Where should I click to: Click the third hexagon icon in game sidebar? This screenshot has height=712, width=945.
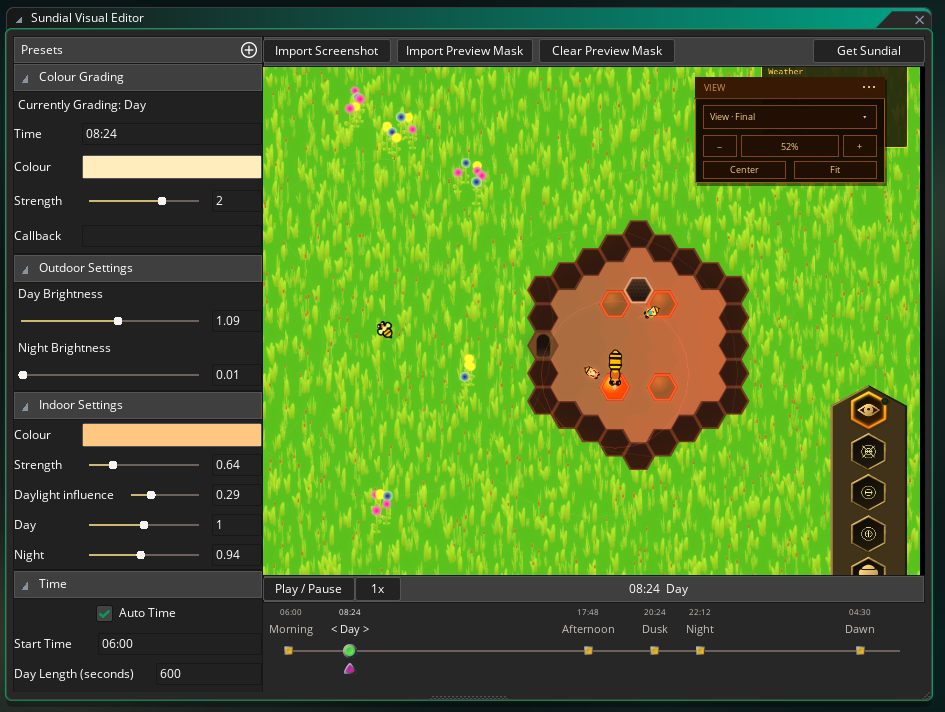(868, 493)
